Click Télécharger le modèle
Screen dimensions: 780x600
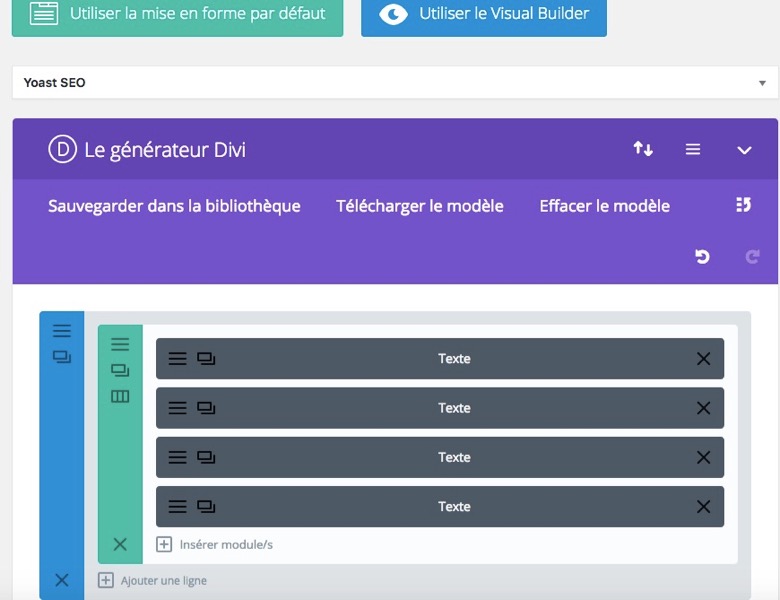[x=420, y=206]
